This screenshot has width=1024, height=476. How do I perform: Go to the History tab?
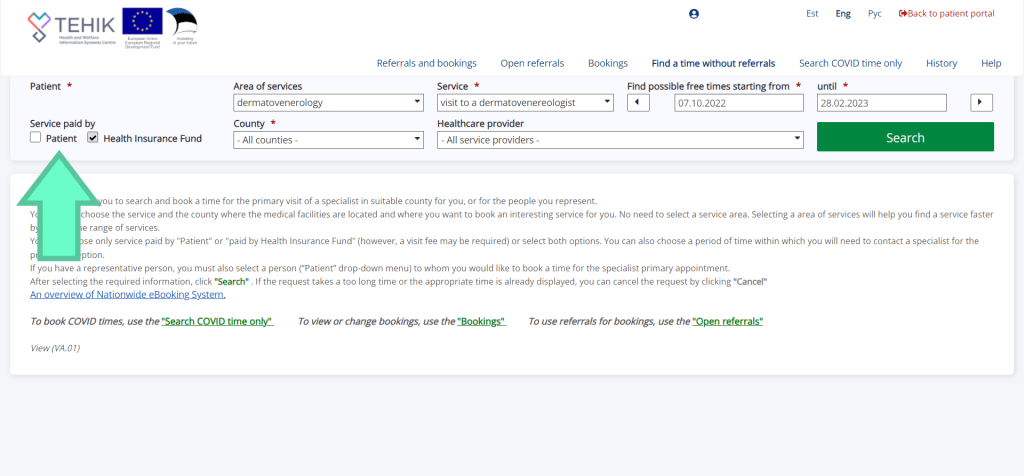pyautogui.click(x=941, y=63)
